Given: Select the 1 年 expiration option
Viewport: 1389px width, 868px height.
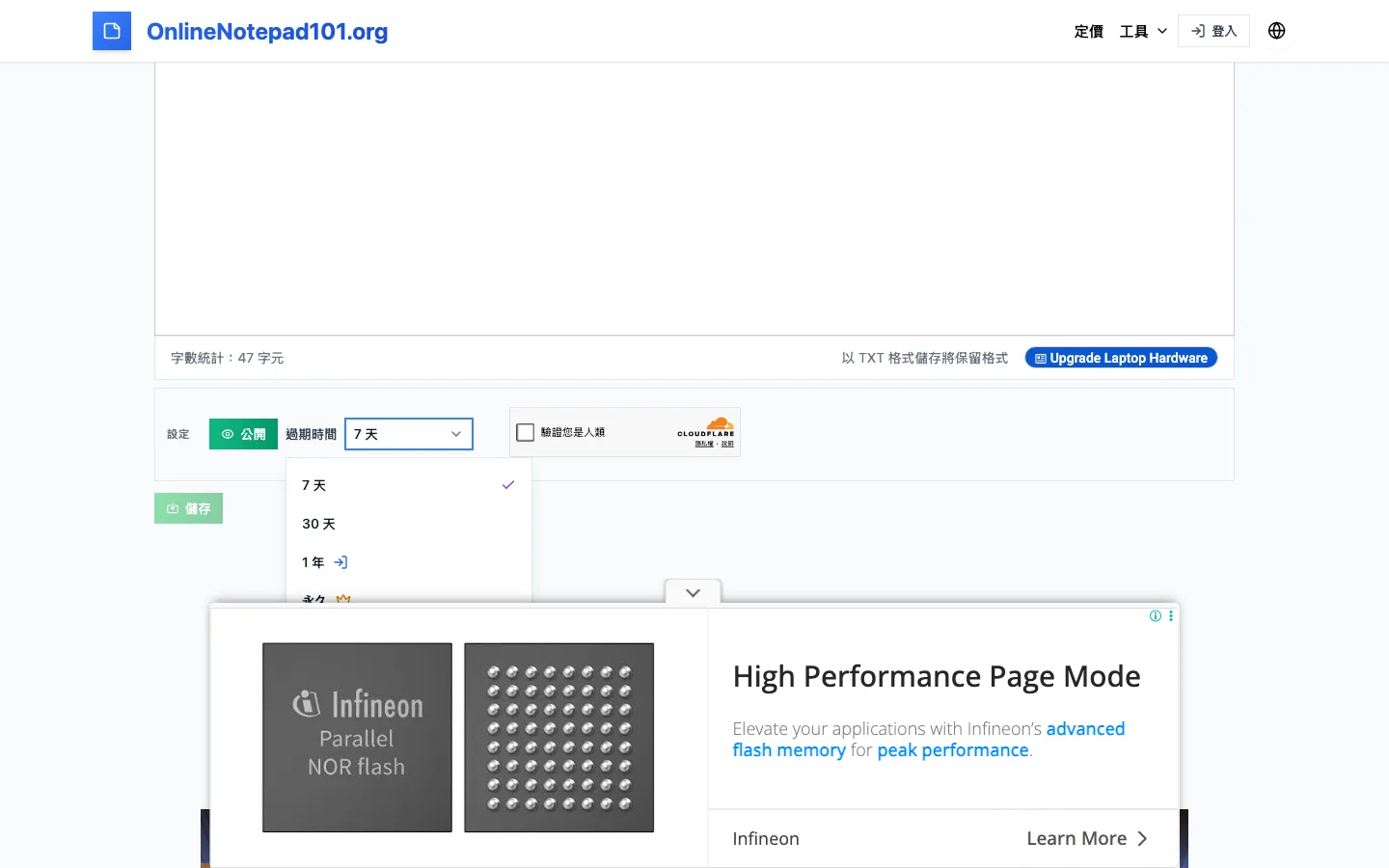Looking at the screenshot, I should 409,562.
